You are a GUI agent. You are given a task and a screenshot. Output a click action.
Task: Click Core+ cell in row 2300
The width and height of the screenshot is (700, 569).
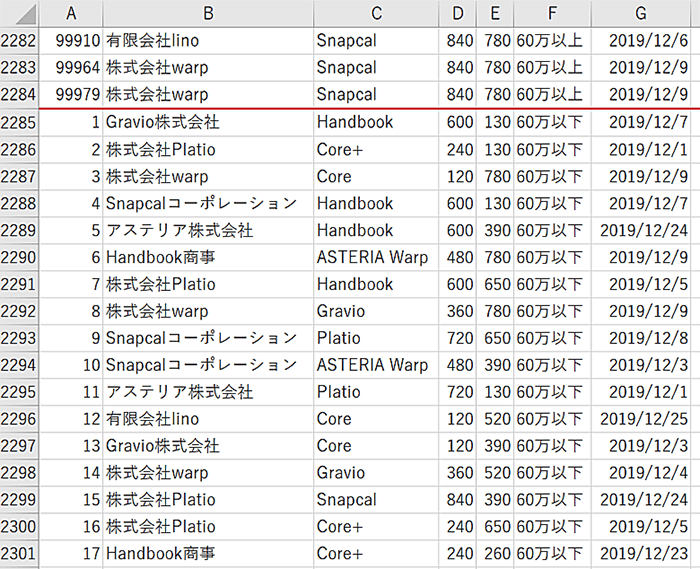376,527
